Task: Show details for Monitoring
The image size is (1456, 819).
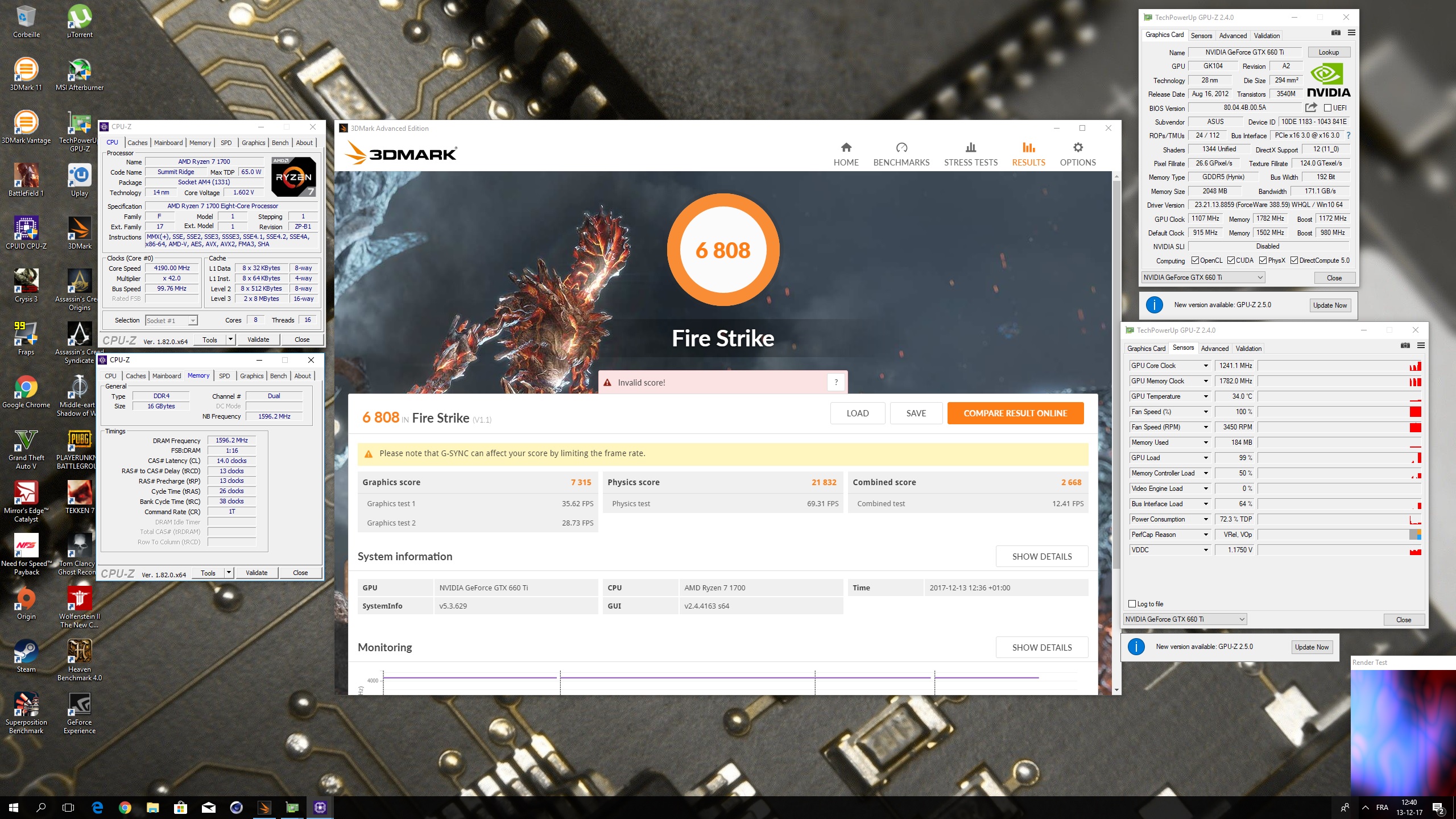Action: (x=1042, y=648)
